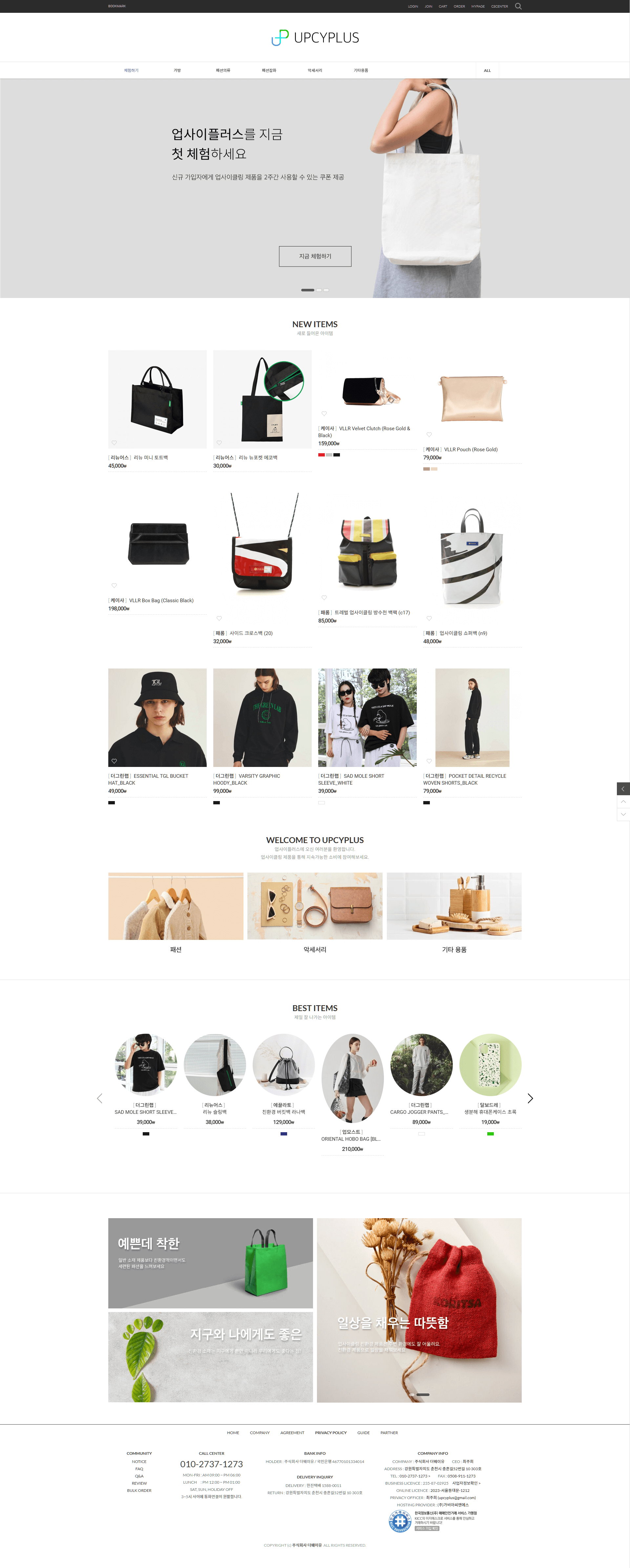Open the CART link in top bar
This screenshot has width=630, height=1568.
pyautogui.click(x=443, y=6)
